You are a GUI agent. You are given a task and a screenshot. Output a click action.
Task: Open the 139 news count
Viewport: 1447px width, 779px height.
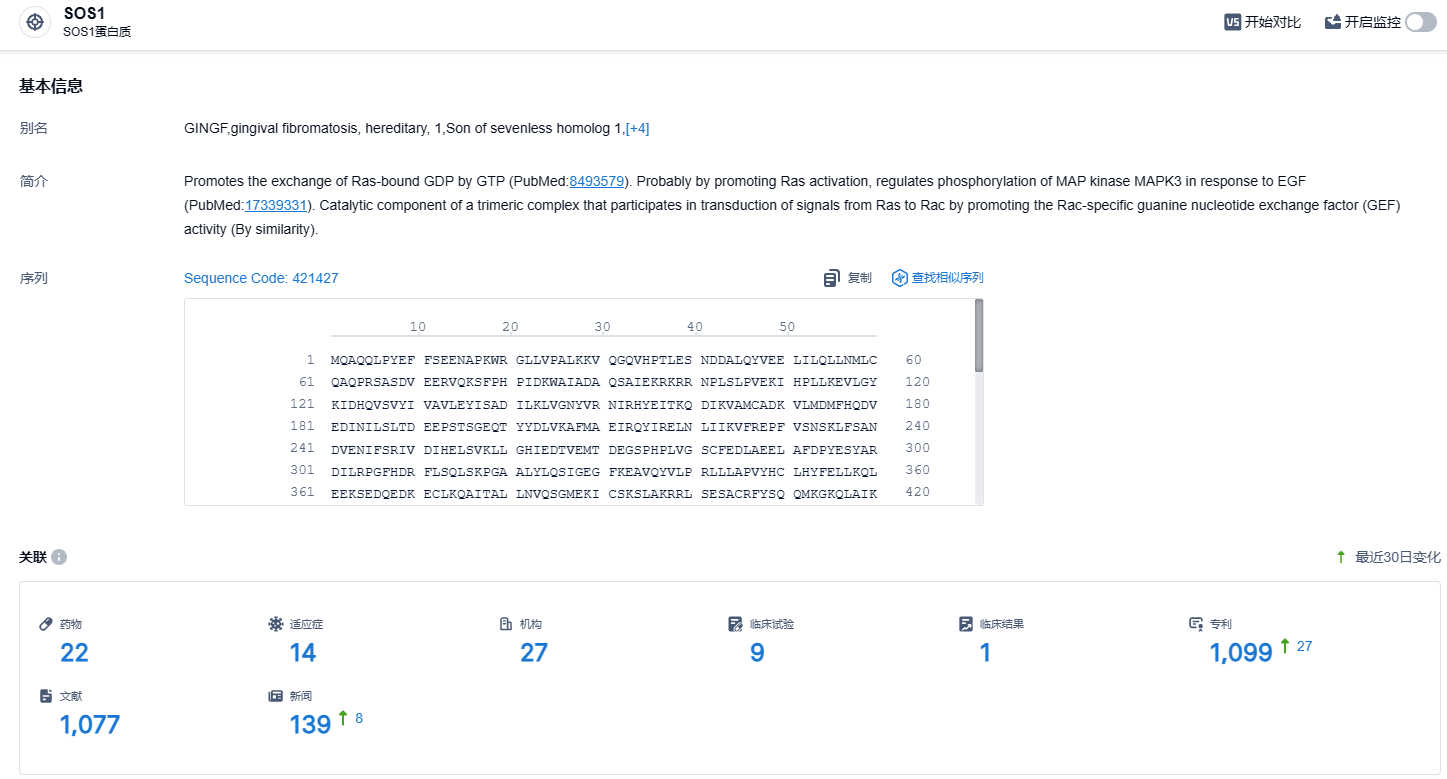[x=310, y=725]
